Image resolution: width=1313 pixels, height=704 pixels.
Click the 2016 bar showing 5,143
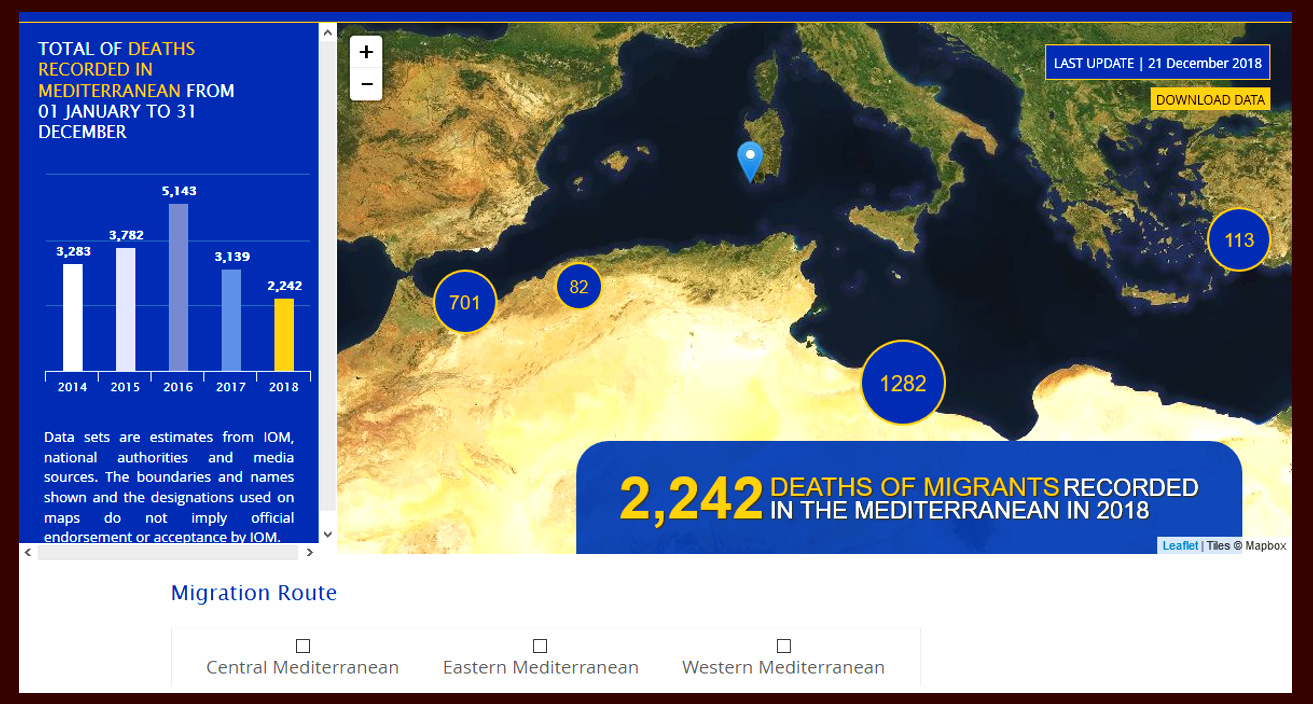pyautogui.click(x=178, y=288)
